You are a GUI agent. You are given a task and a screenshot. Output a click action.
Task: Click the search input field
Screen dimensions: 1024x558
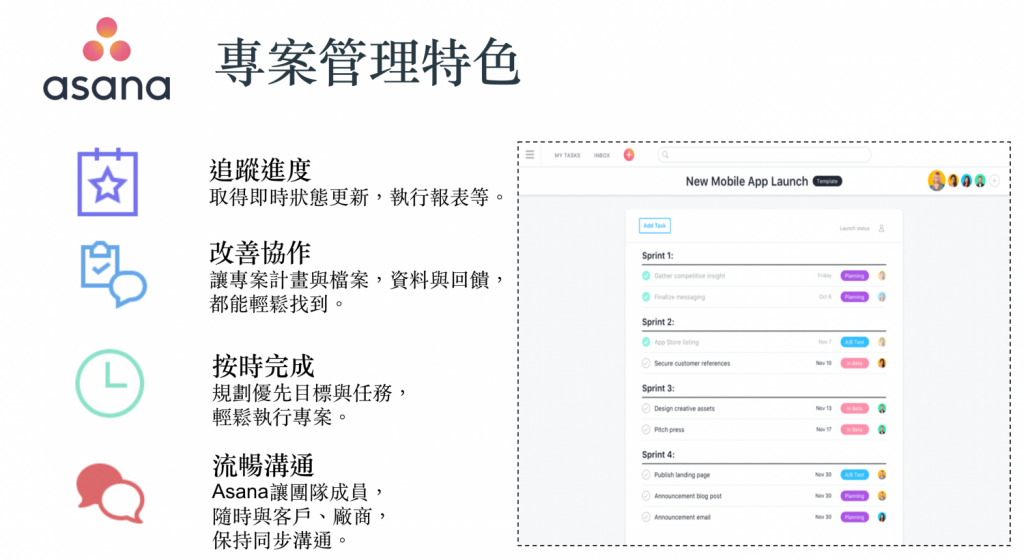(765, 155)
